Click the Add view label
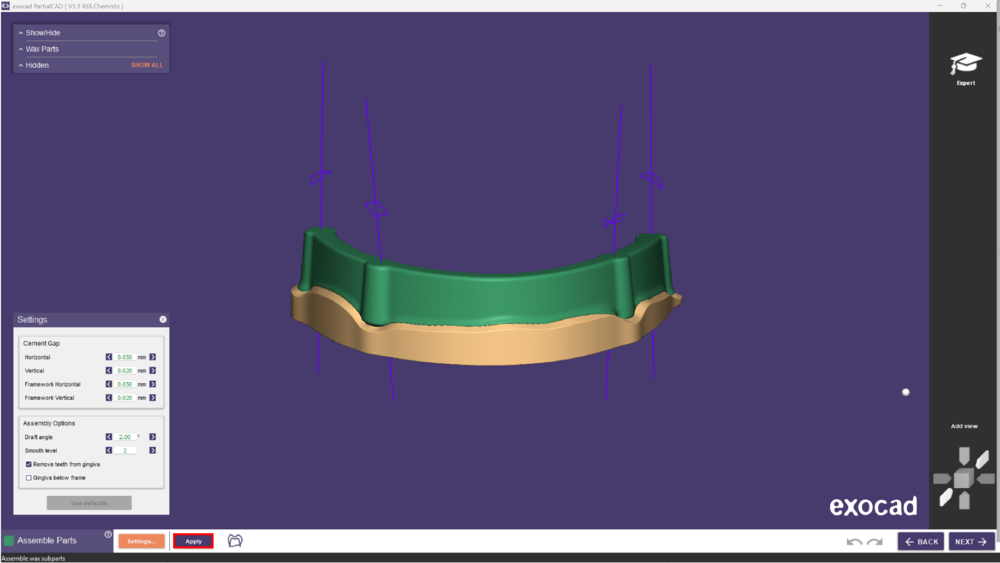This screenshot has width=1000, height=563. click(x=964, y=426)
